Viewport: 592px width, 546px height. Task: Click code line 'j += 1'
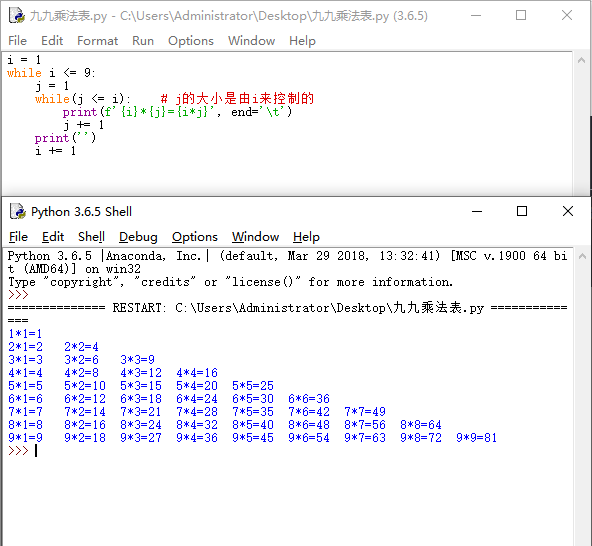pyautogui.click(x=83, y=125)
